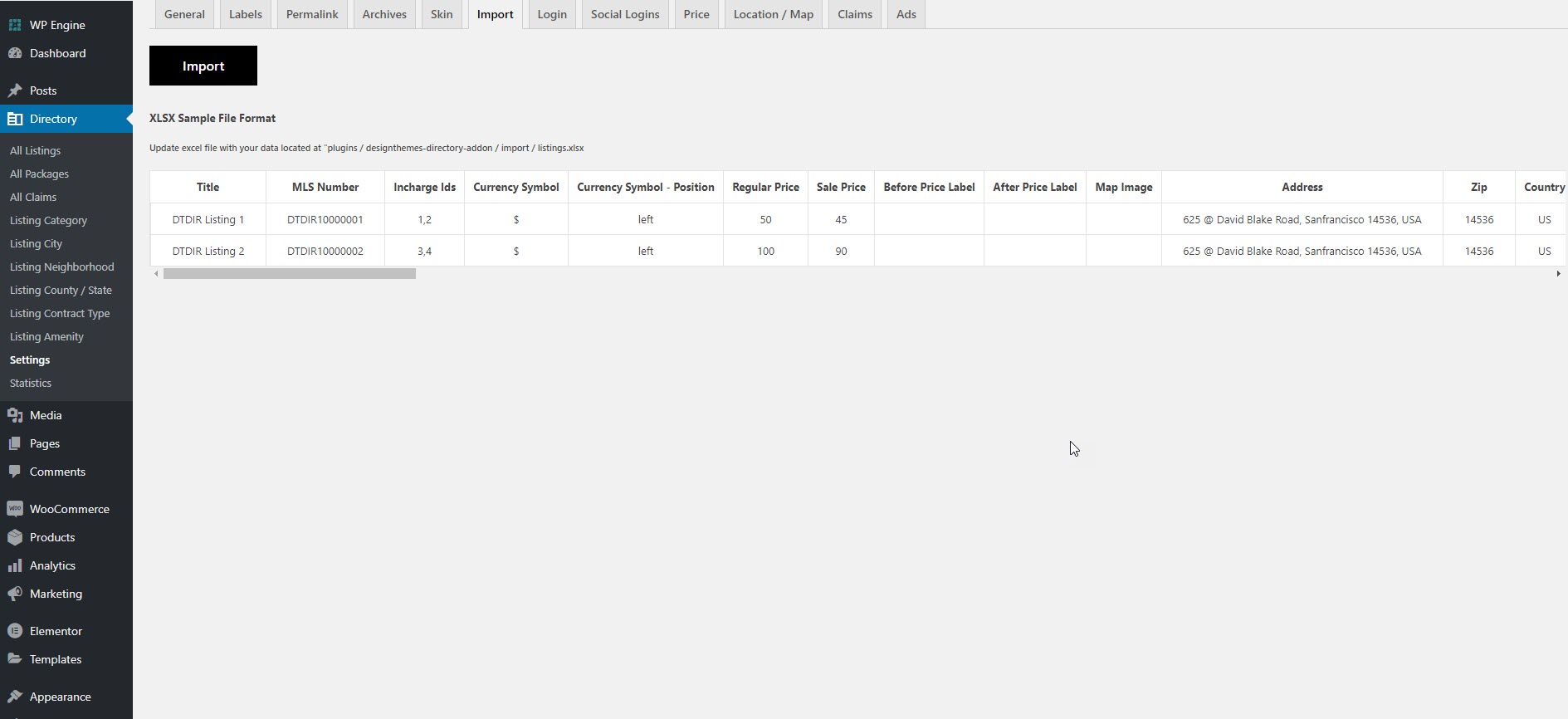Open the Claims tab

[x=855, y=14]
